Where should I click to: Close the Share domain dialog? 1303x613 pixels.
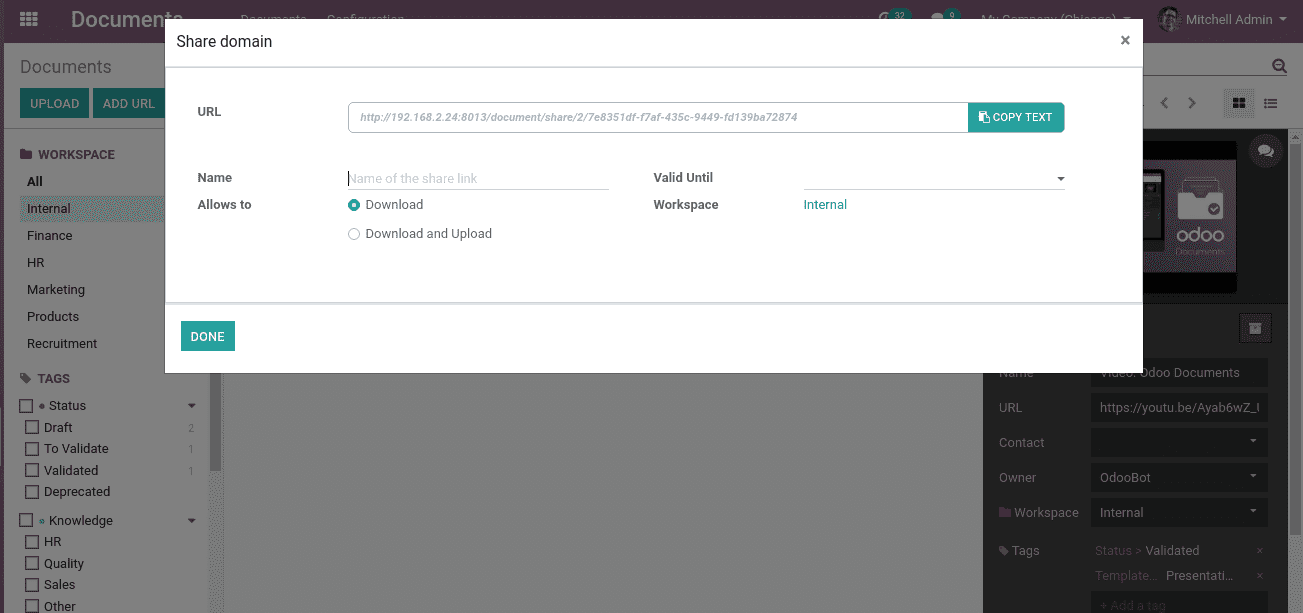1125,40
